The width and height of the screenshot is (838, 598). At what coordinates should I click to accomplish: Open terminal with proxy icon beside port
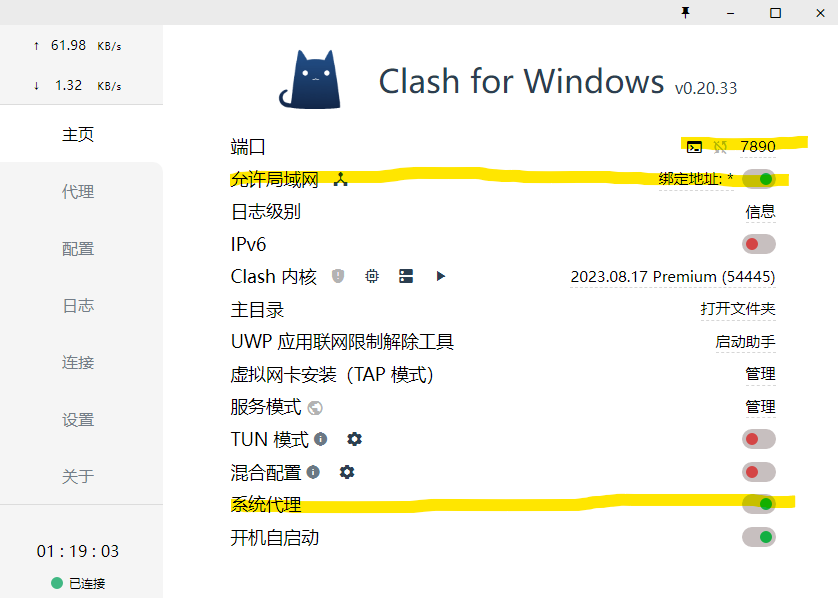(x=694, y=147)
